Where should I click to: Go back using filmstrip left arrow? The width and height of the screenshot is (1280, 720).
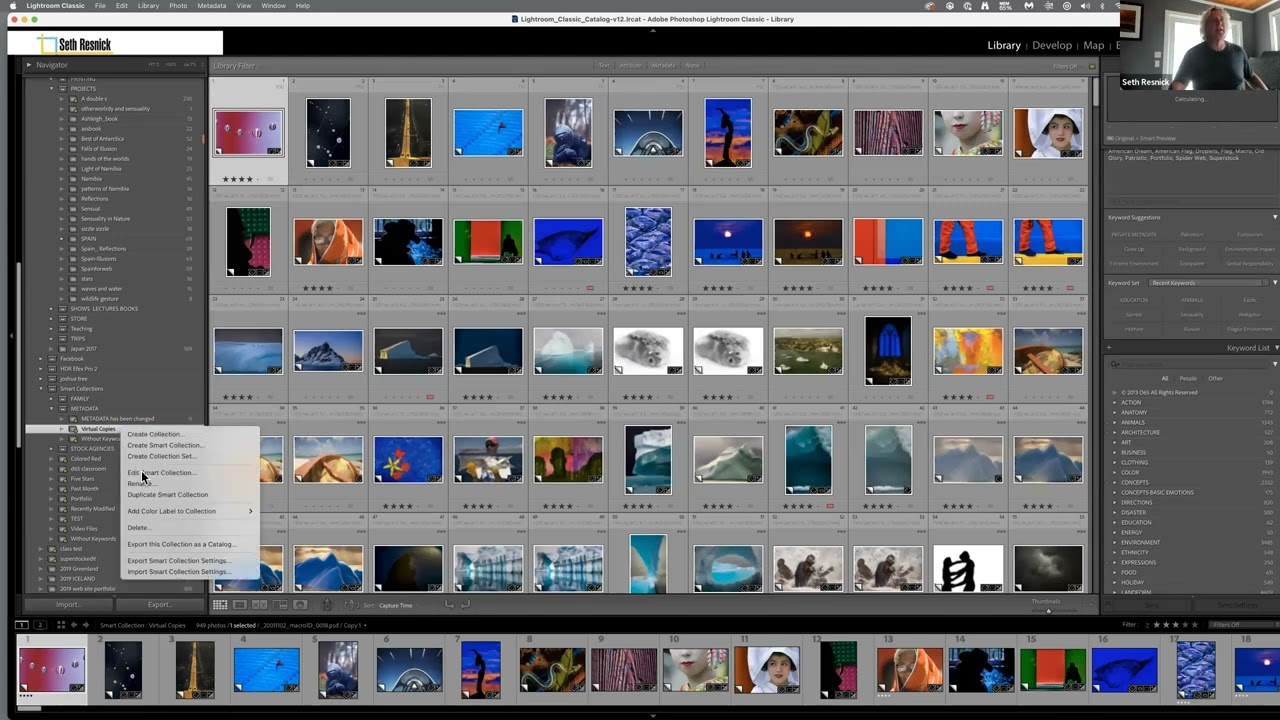point(74,625)
